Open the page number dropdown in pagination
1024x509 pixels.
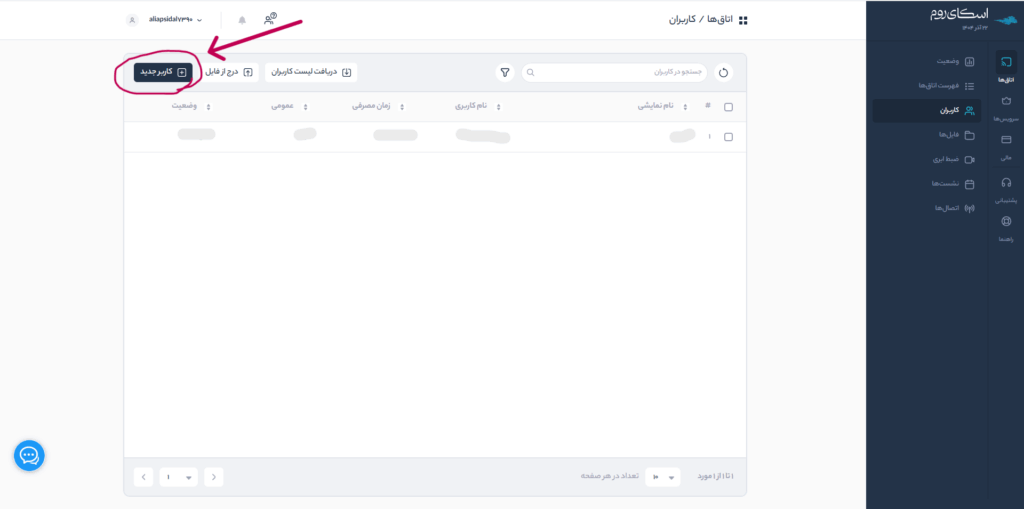point(178,477)
